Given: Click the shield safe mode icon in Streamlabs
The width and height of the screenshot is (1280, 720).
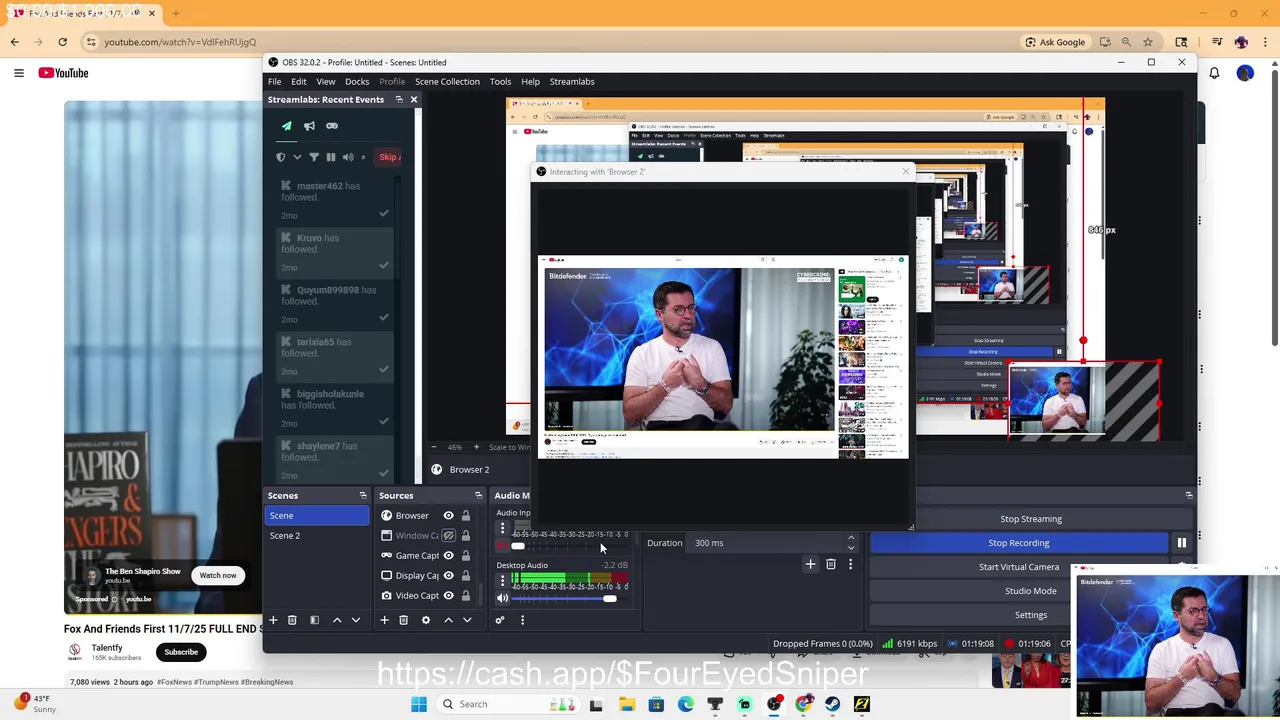Looking at the screenshot, I should click(x=281, y=157).
